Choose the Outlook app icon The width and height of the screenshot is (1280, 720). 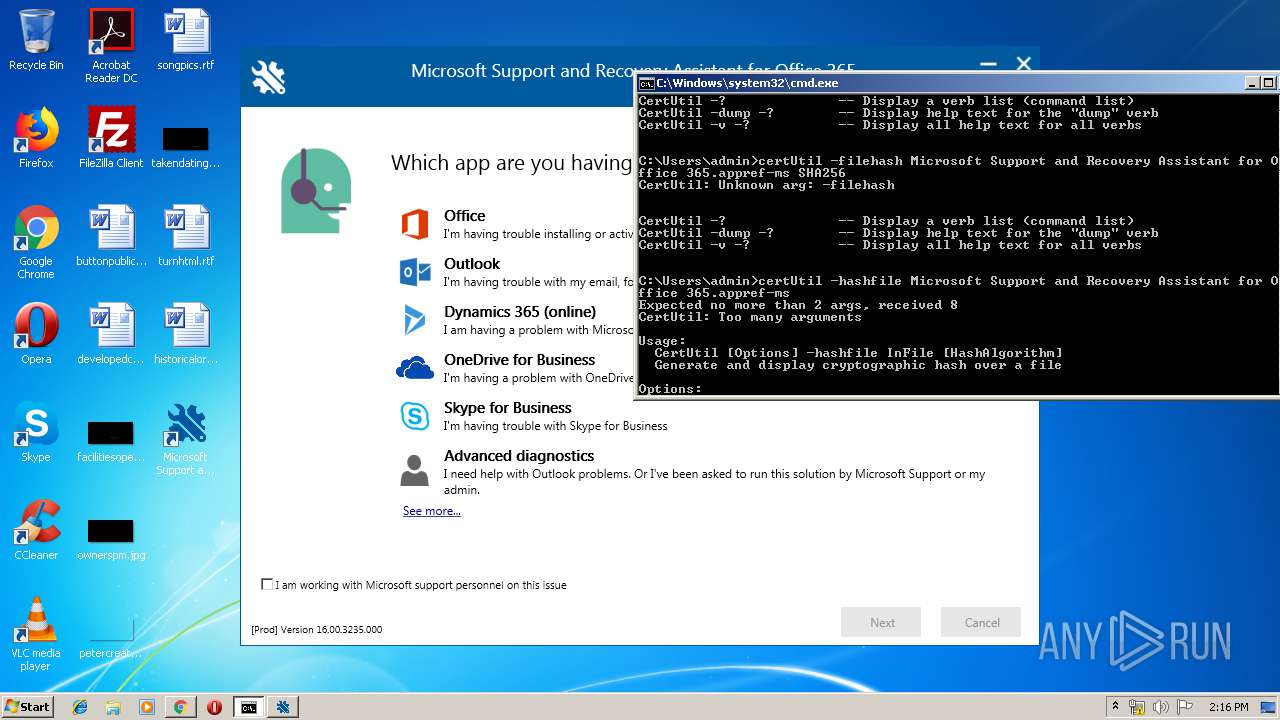pos(414,272)
